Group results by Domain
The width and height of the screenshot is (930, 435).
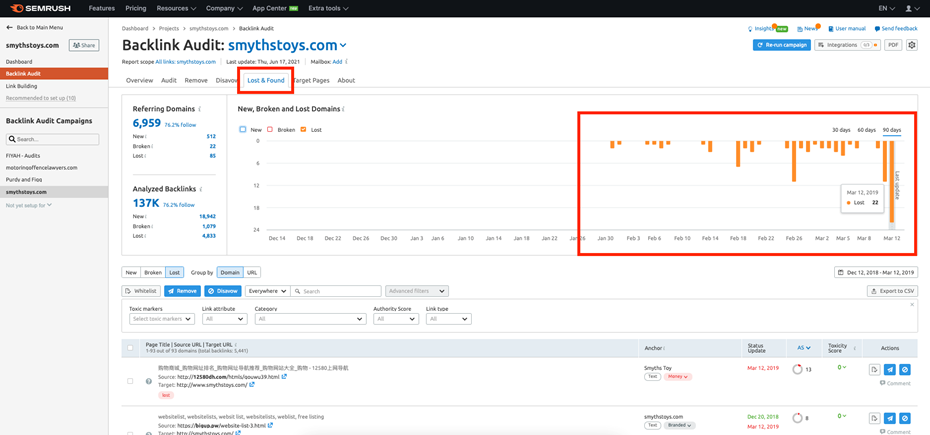point(230,272)
